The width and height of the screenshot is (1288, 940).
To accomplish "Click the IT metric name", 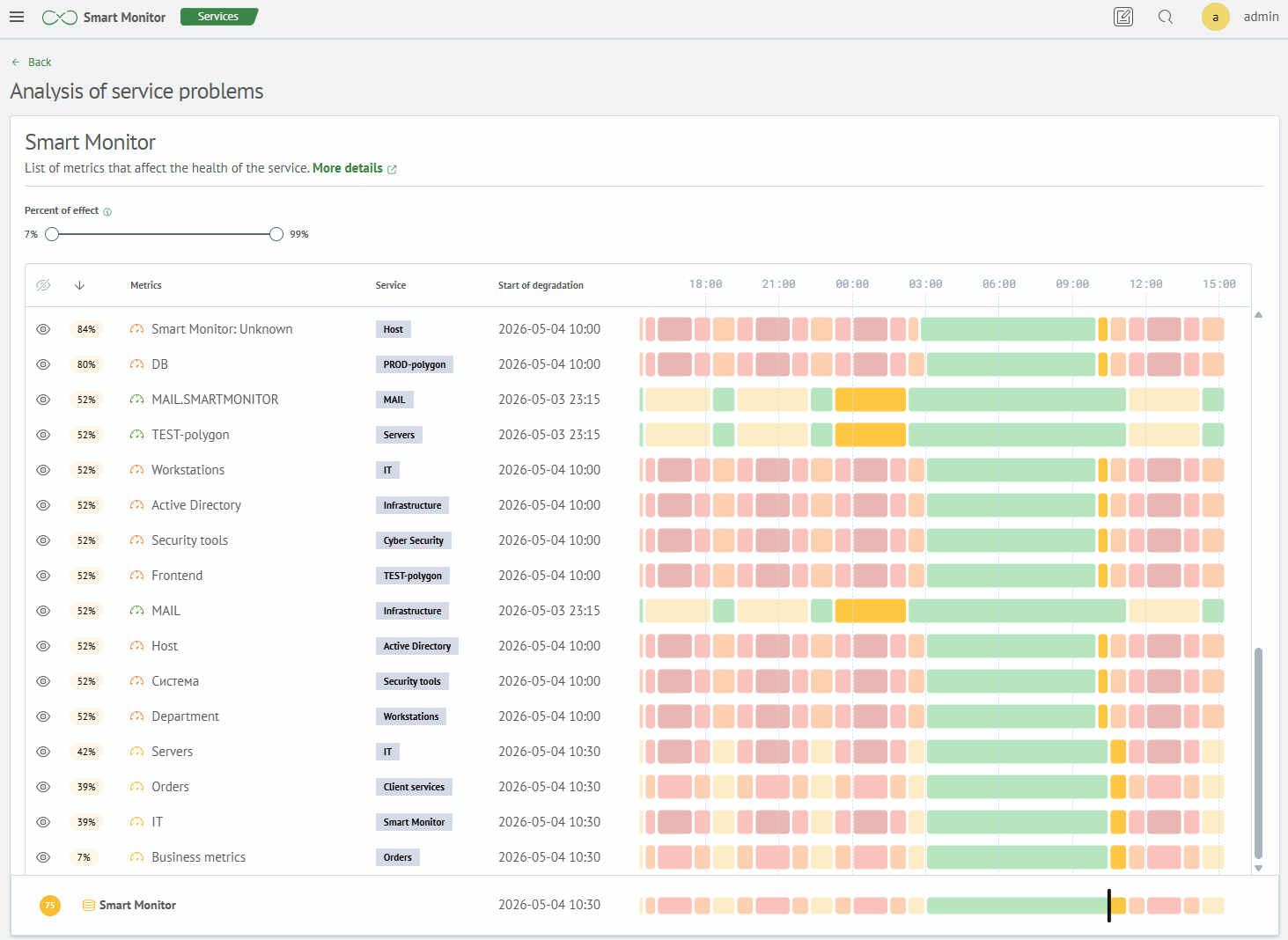I will pos(157,822).
